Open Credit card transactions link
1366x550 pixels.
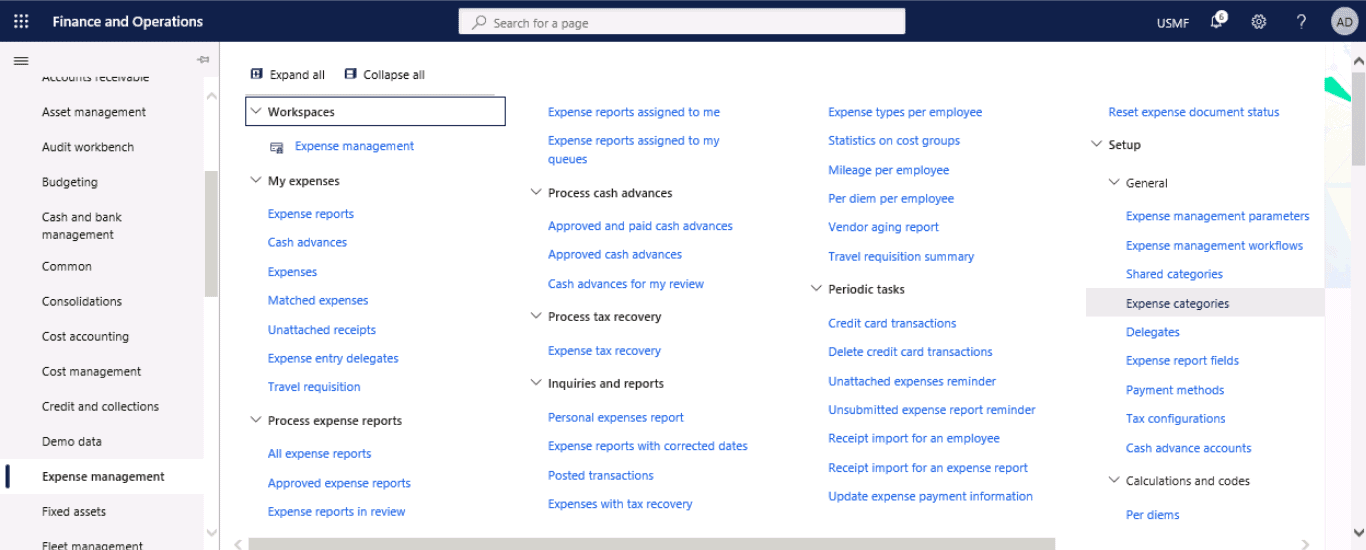pyautogui.click(x=892, y=324)
